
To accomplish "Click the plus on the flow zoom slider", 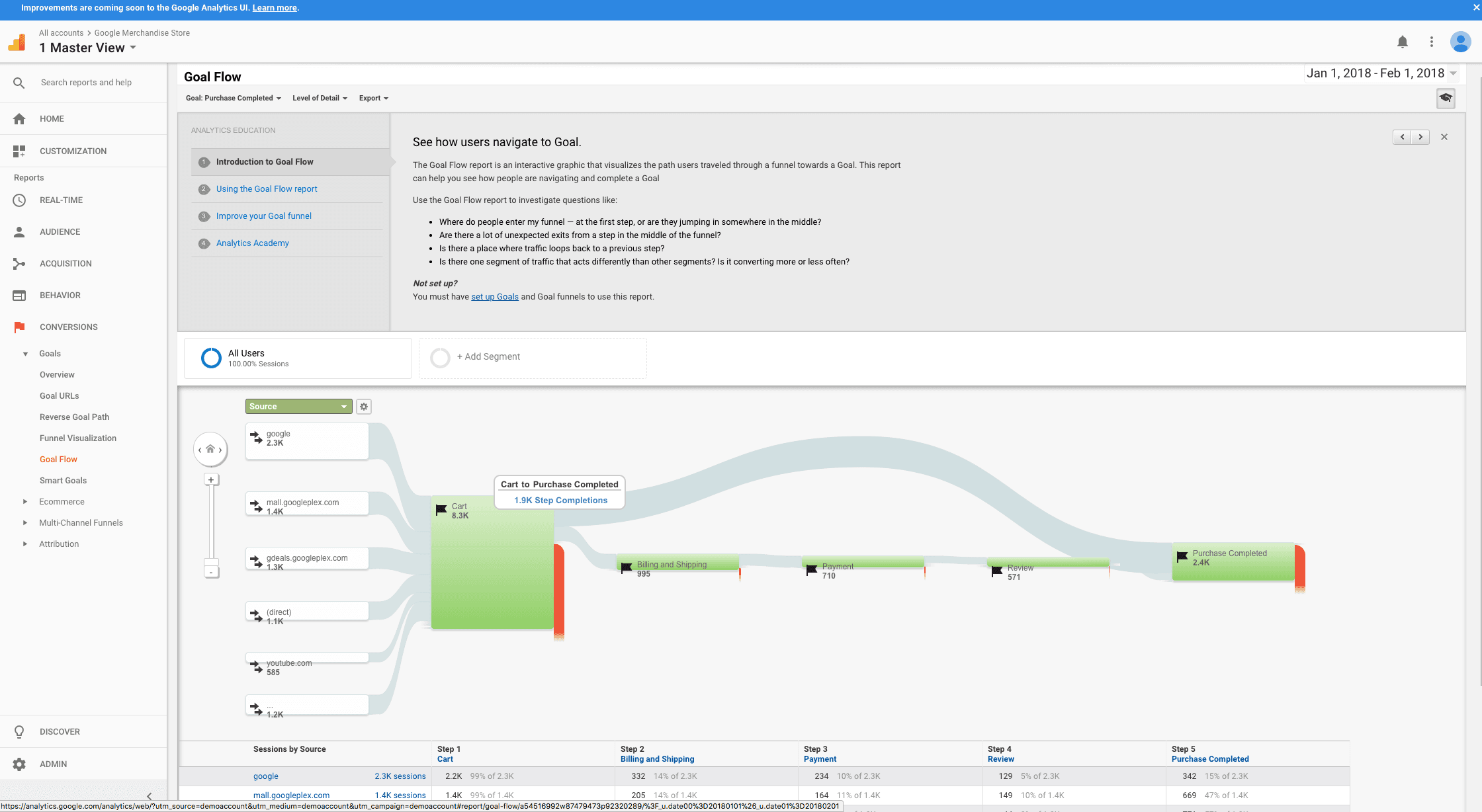I will pyautogui.click(x=211, y=479).
